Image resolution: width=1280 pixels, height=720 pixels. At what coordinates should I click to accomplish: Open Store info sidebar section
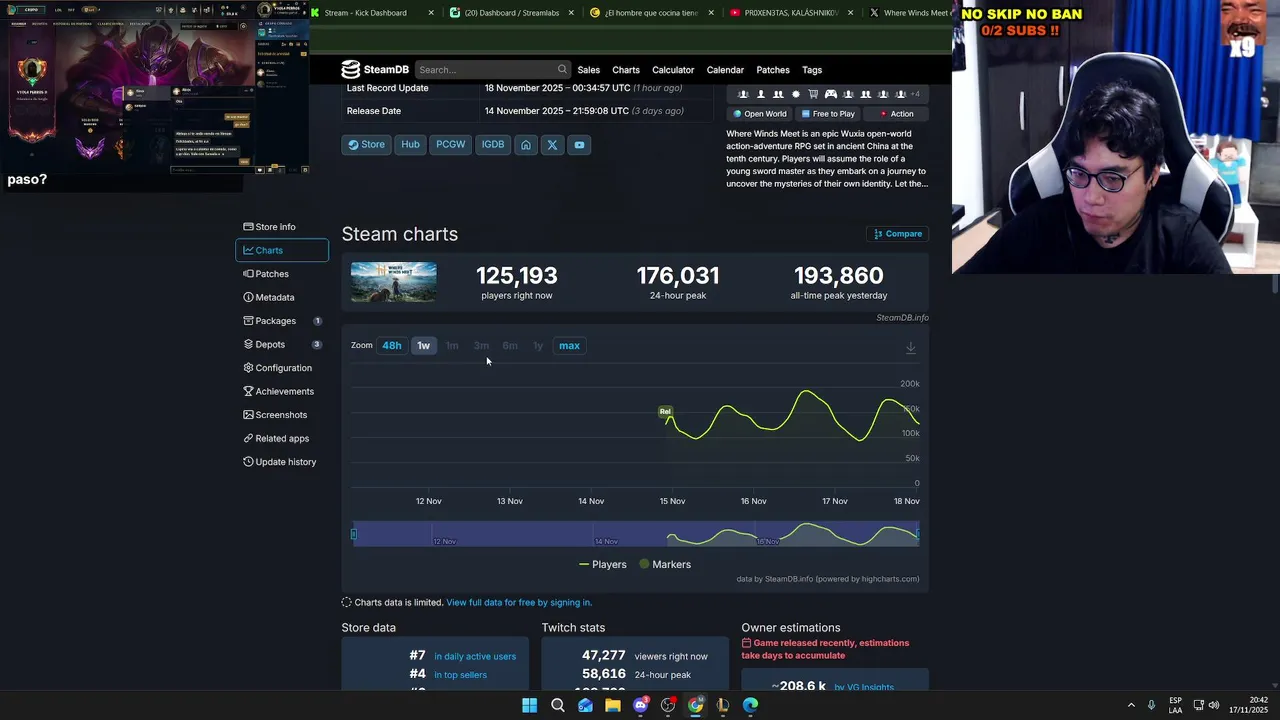282,227
